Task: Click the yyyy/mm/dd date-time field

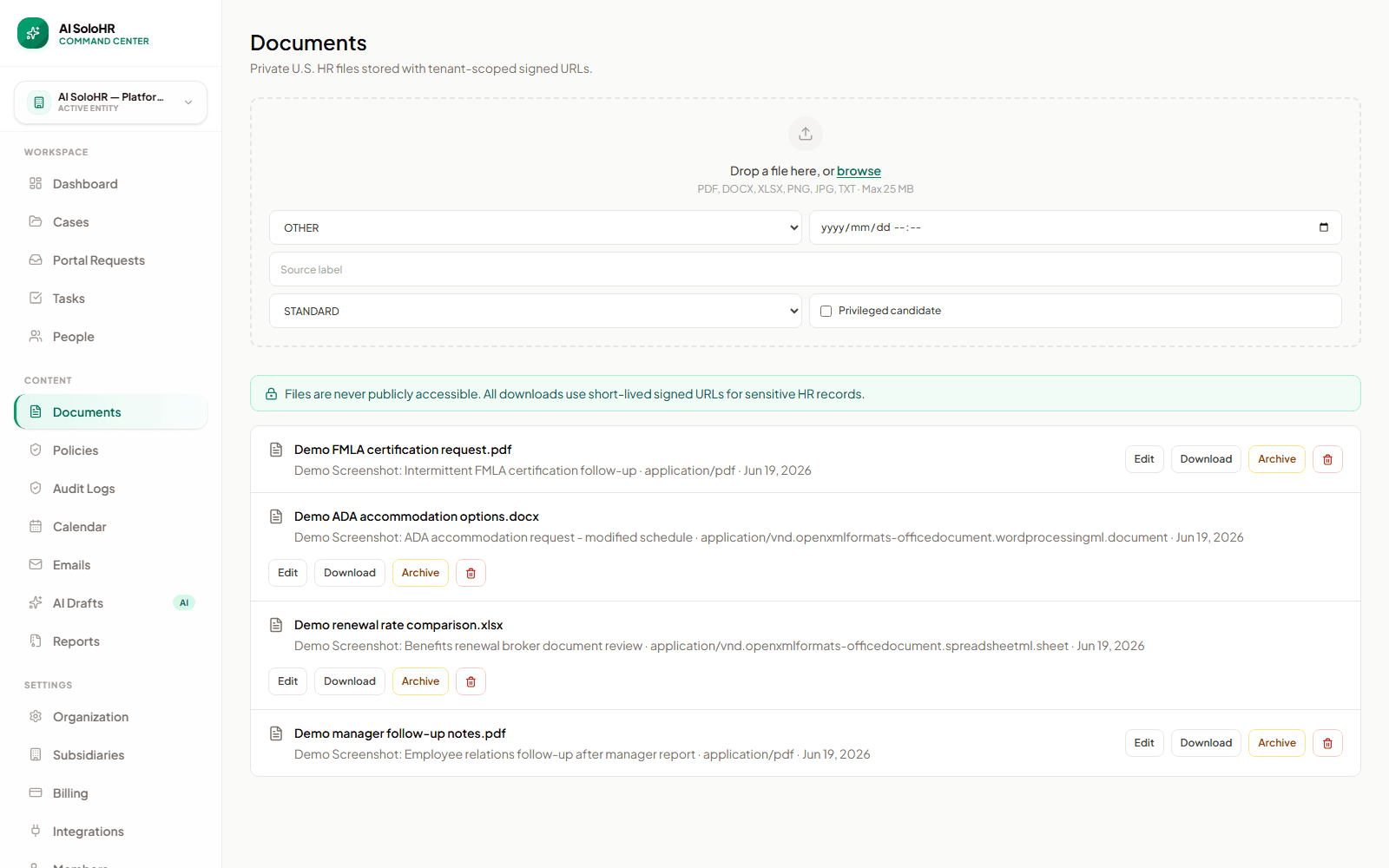Action: coord(1076,227)
